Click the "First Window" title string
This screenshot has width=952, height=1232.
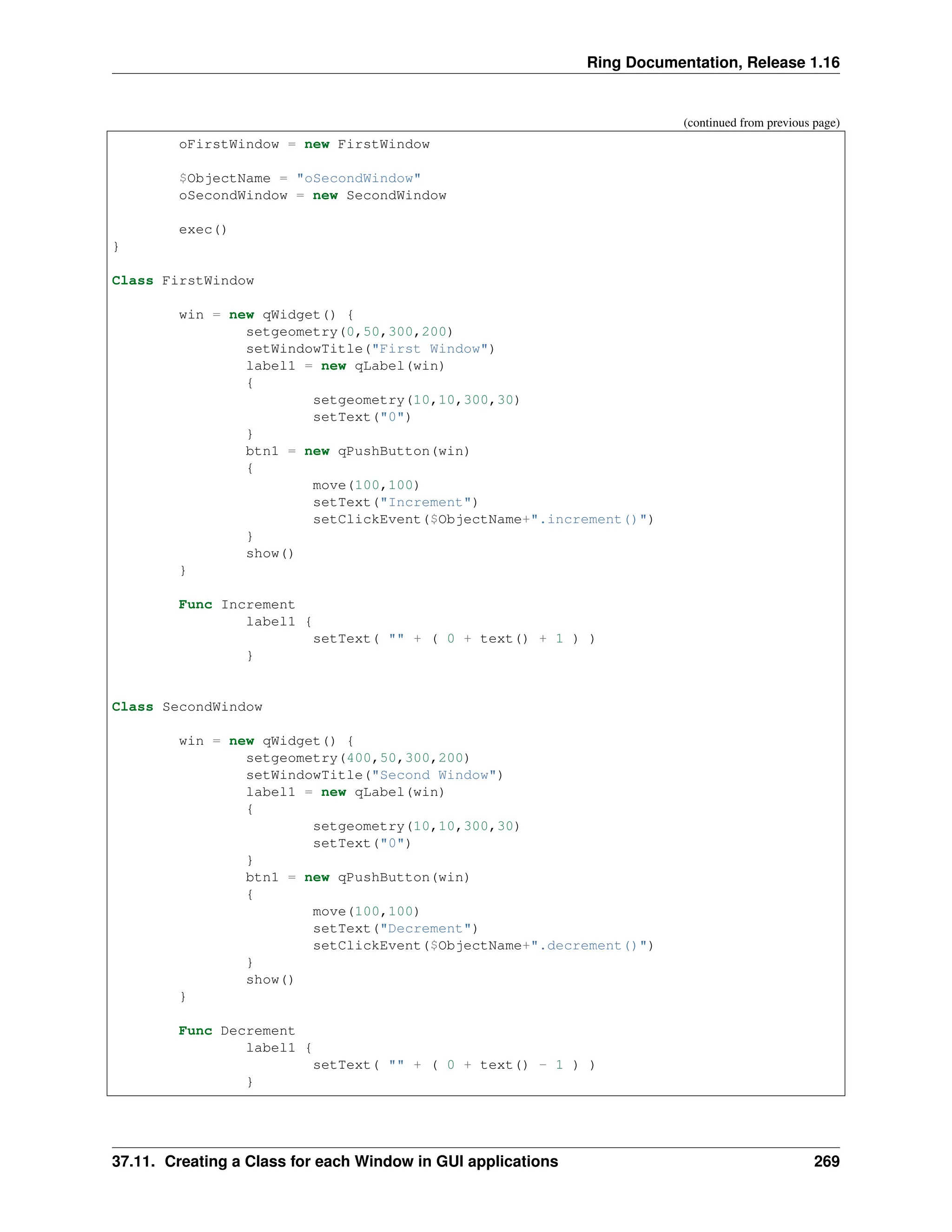point(430,349)
